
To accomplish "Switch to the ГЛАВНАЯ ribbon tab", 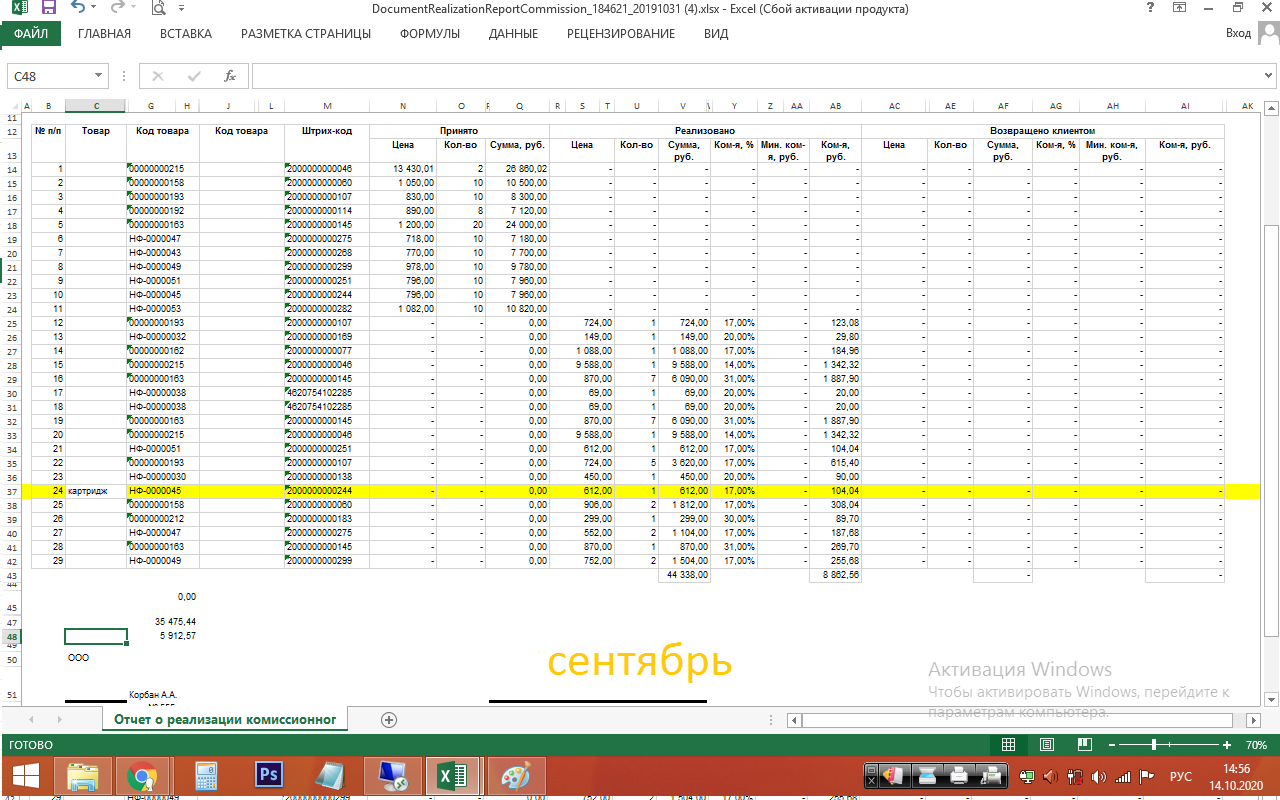I will coord(104,33).
